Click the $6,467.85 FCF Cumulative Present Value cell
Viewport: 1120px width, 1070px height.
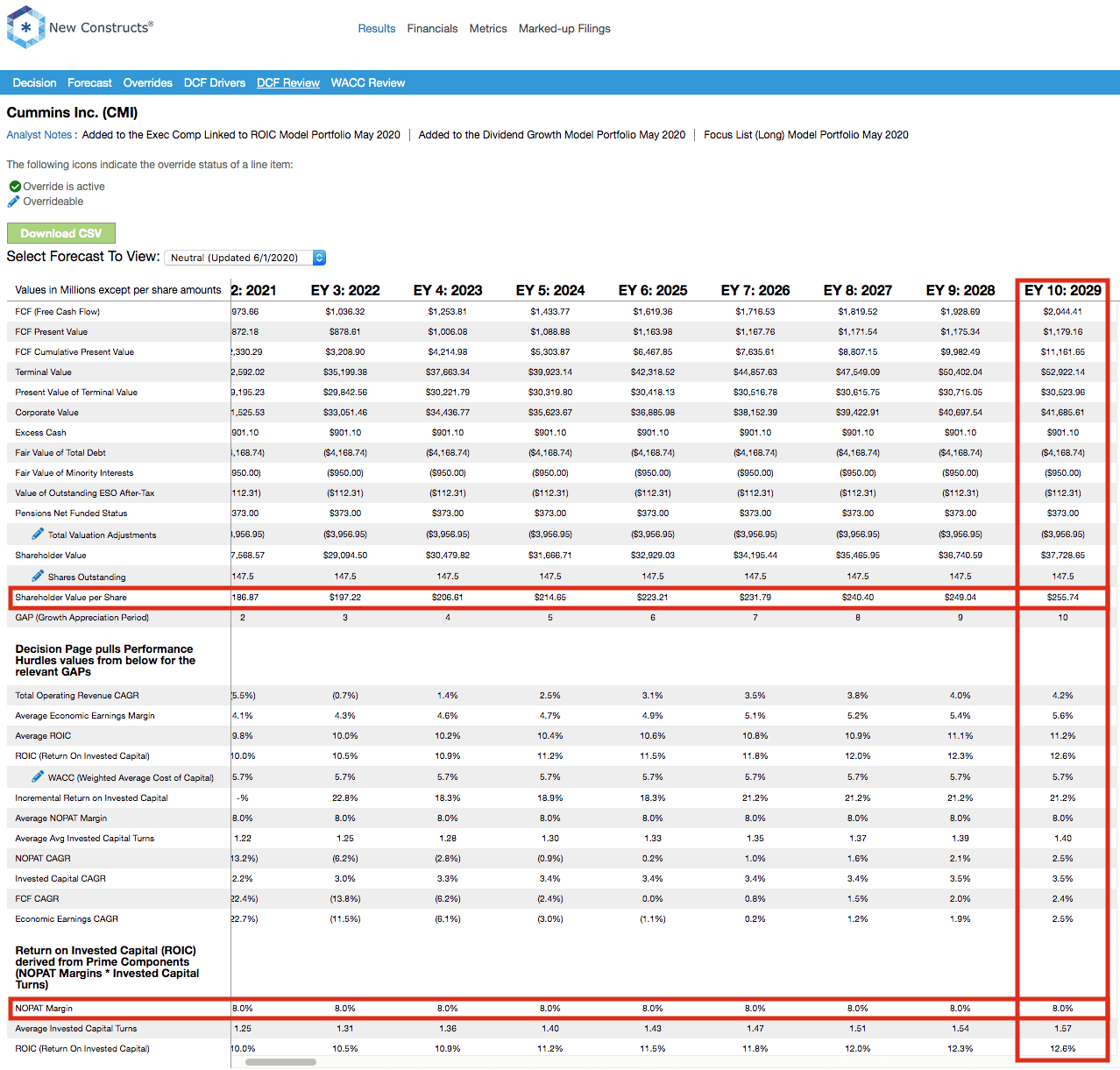click(x=653, y=352)
